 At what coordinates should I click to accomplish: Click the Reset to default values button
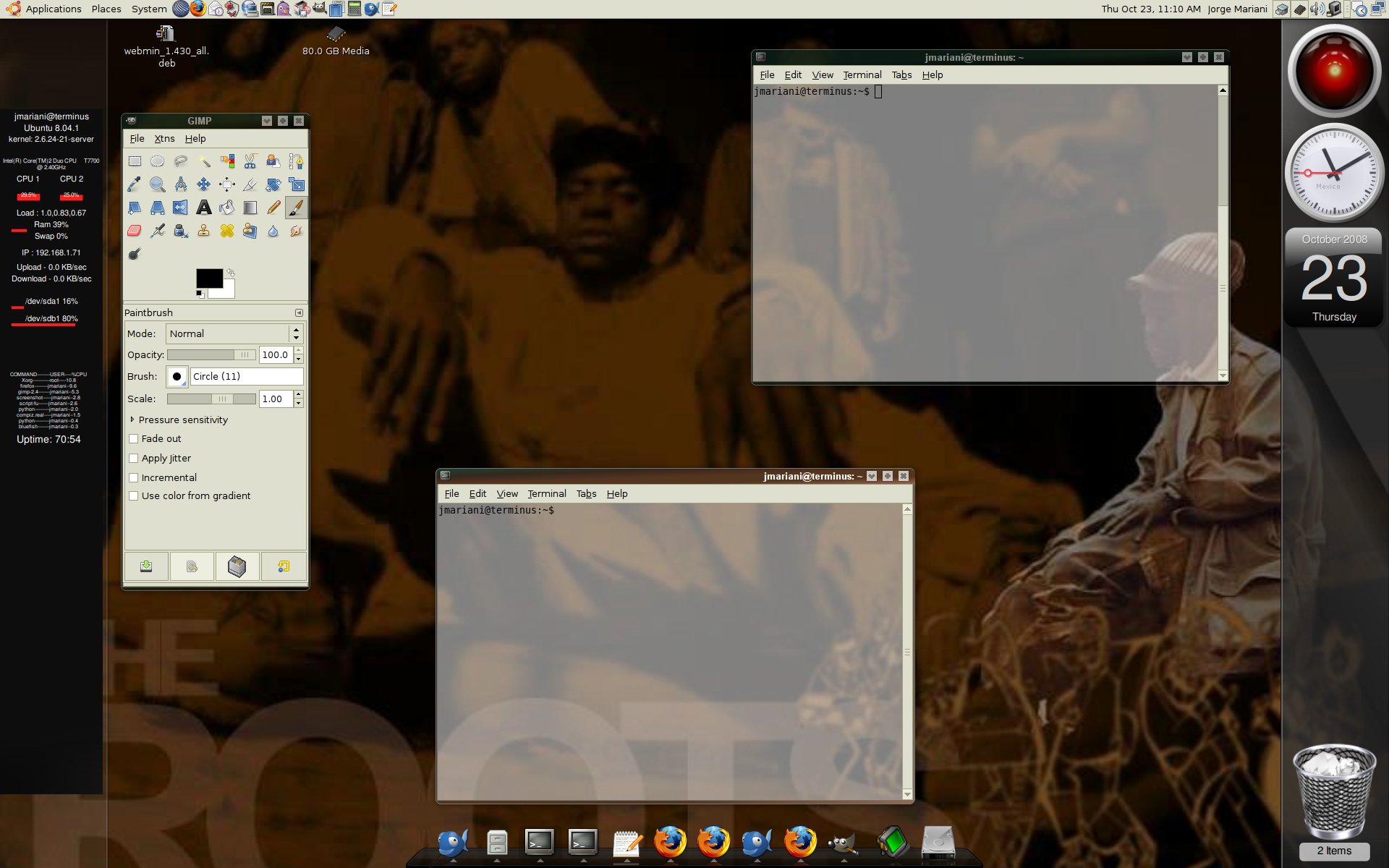(x=284, y=566)
